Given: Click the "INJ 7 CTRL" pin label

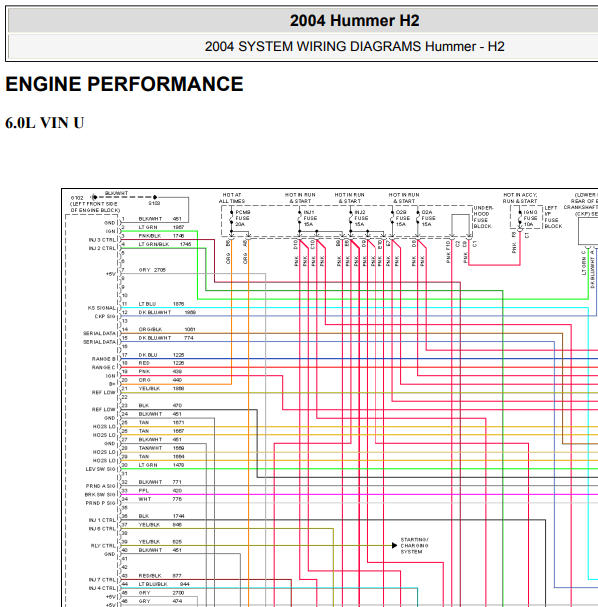Looking at the screenshot, I should coord(102,580).
